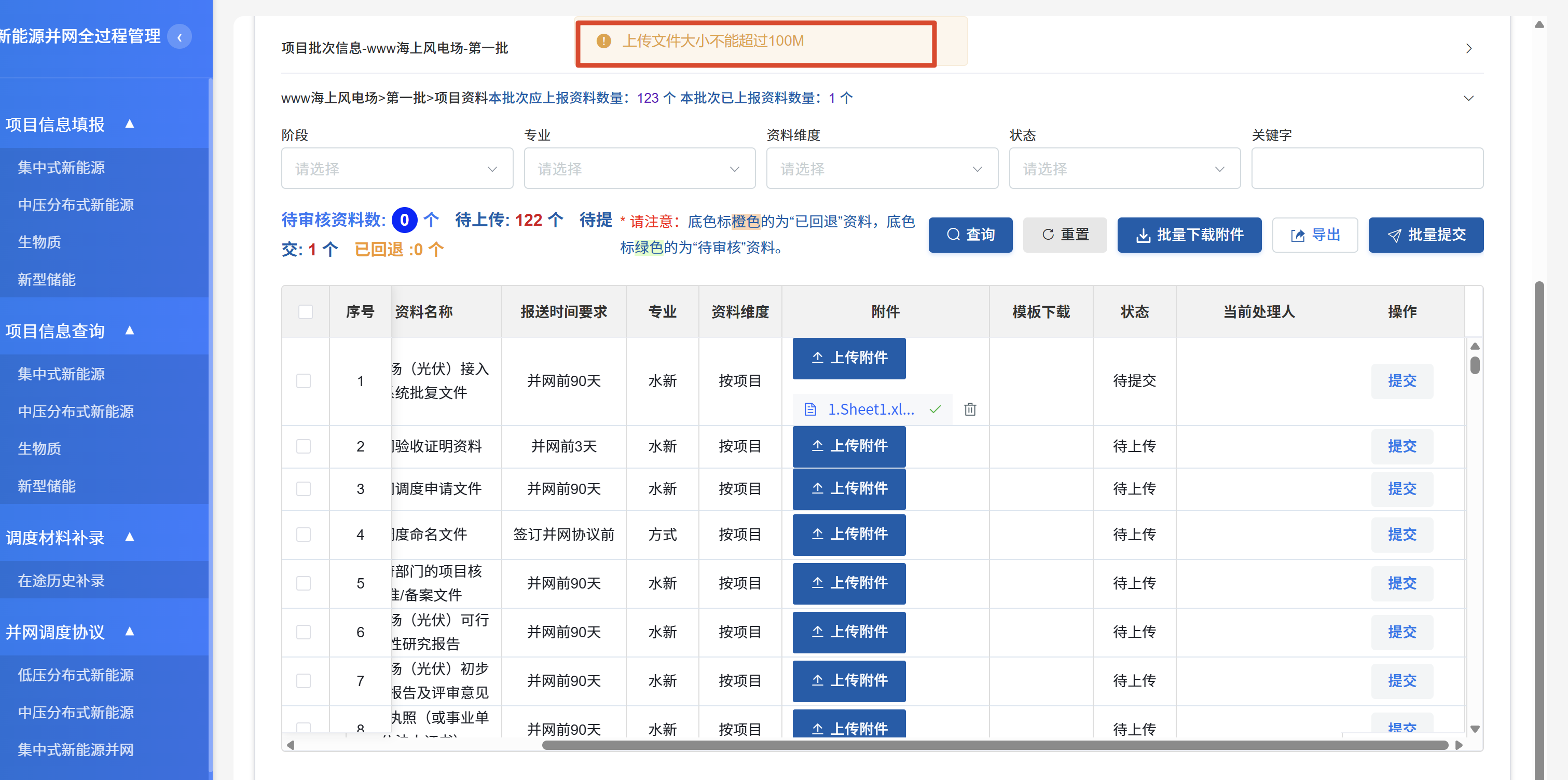Check the checkbox for row 5

pyautogui.click(x=303, y=583)
